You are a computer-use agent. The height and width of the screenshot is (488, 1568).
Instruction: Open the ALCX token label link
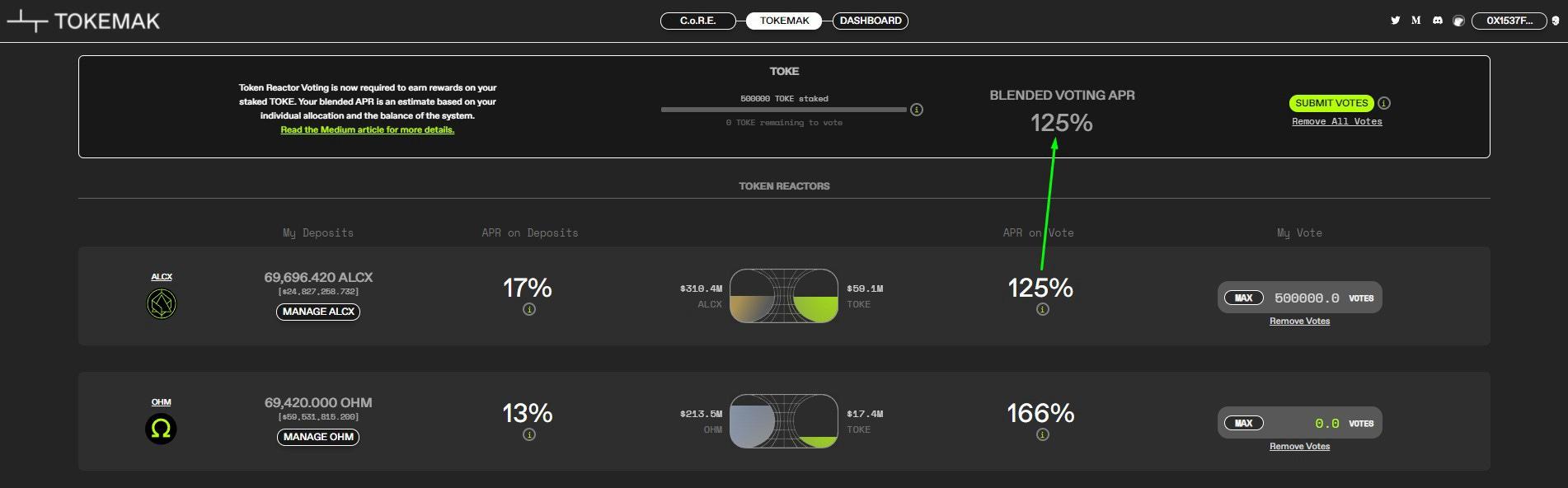coord(162,277)
